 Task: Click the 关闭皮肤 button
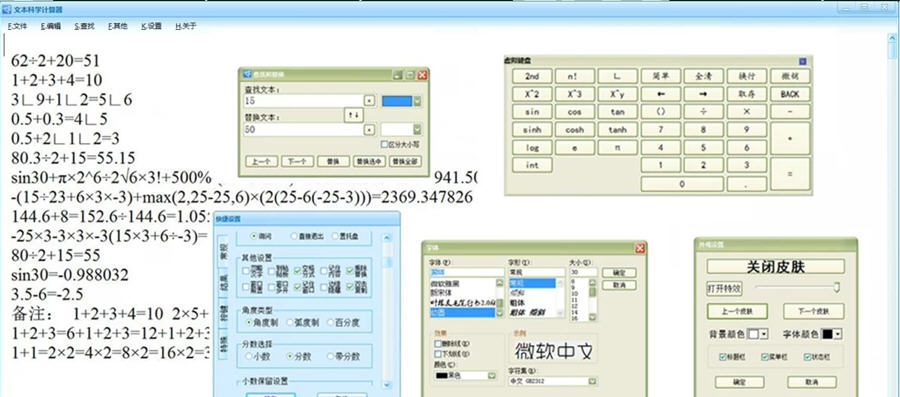pyautogui.click(x=775, y=267)
